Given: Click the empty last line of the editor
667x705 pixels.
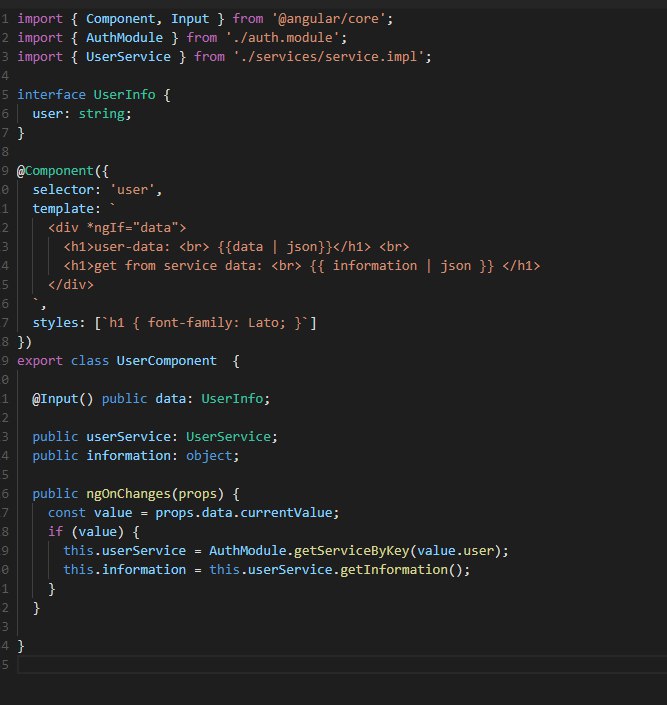Looking at the screenshot, I should (x=342, y=665).
